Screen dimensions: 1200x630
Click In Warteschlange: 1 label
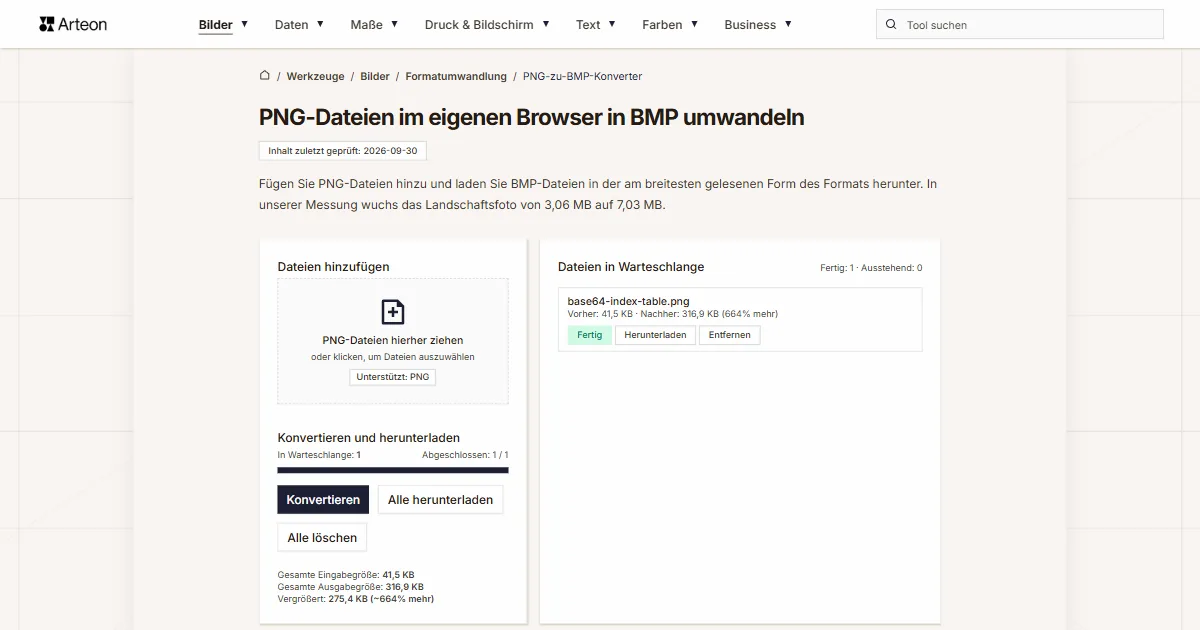[x=319, y=455]
